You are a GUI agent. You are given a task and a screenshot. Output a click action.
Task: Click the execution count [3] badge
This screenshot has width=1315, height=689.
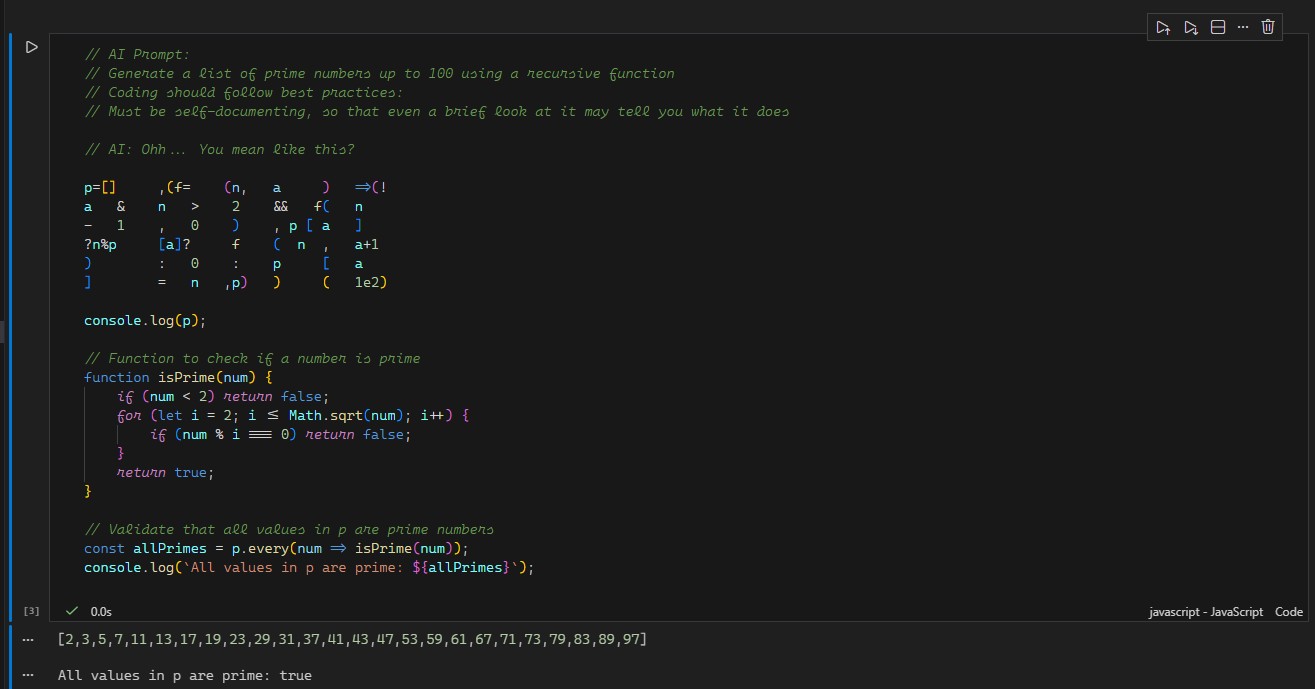(x=31, y=610)
